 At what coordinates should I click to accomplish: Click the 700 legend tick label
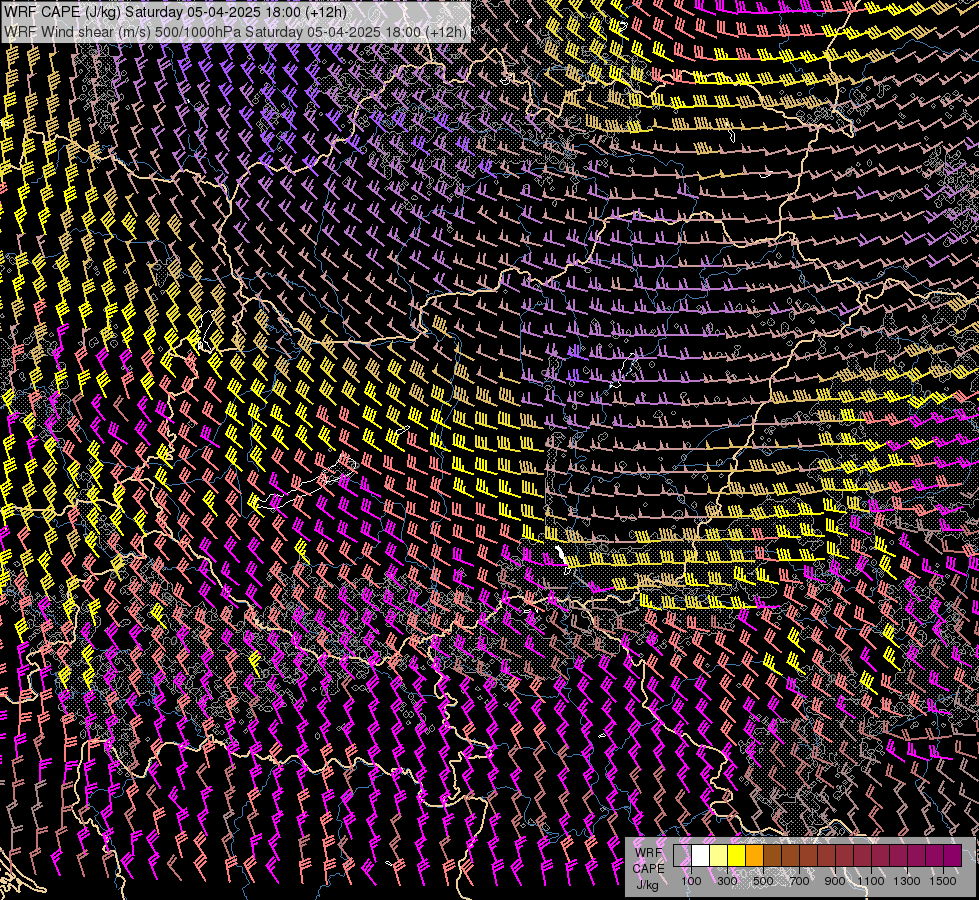(x=799, y=881)
